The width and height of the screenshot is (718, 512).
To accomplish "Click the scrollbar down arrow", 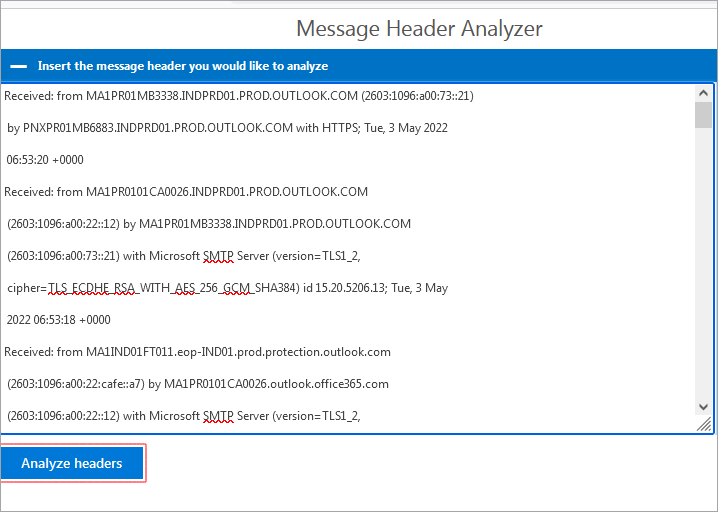I will [704, 407].
